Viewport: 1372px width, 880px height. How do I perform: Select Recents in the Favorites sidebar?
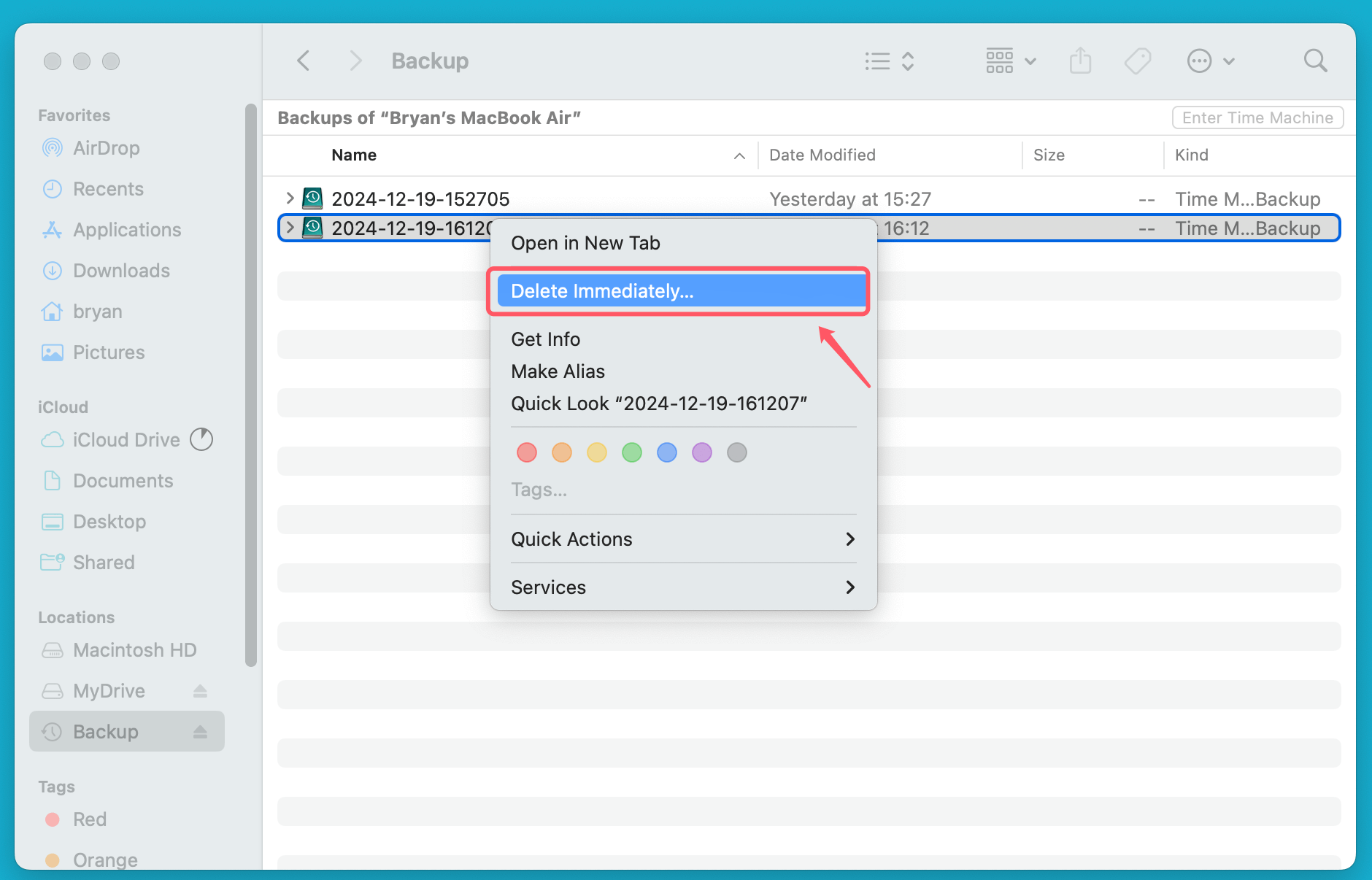point(110,189)
